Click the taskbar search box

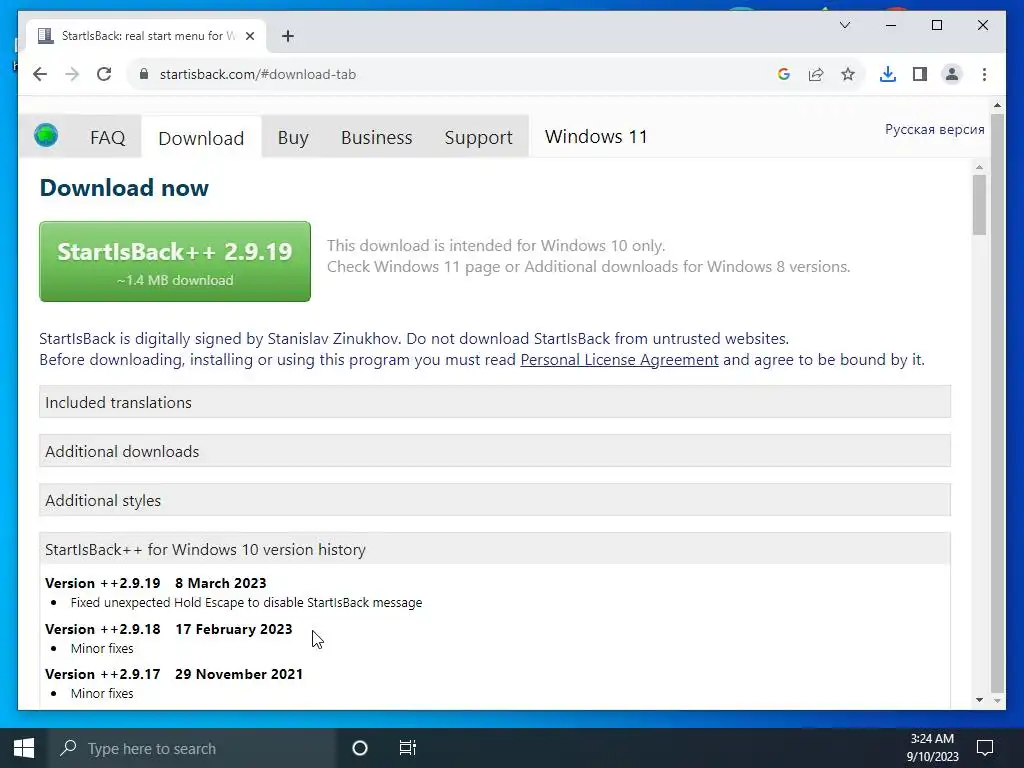pos(191,748)
